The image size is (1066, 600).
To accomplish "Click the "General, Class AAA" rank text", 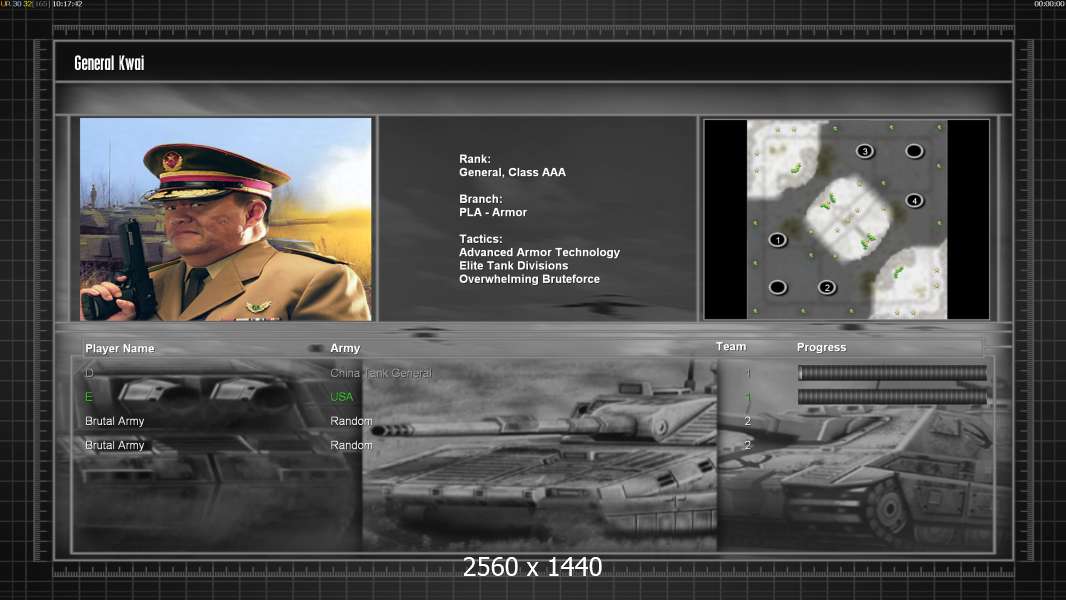I will pos(512,173).
